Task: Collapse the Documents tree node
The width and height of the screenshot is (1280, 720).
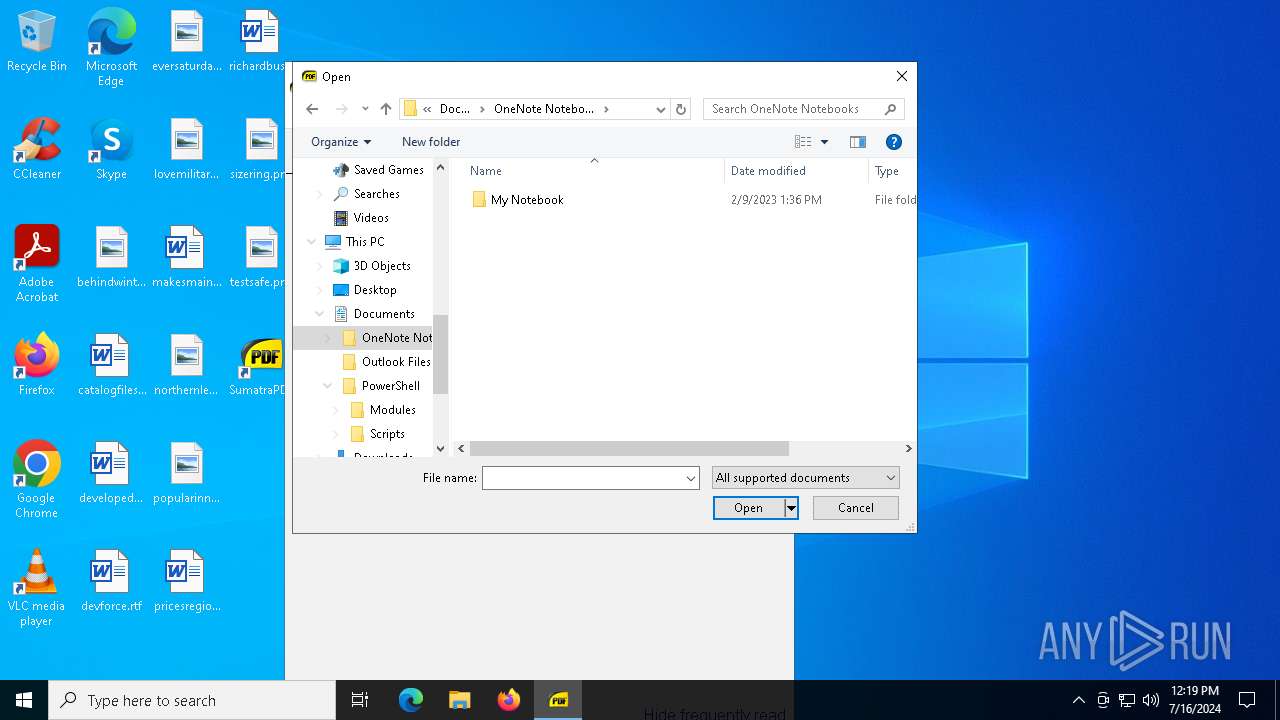Action: click(320, 314)
